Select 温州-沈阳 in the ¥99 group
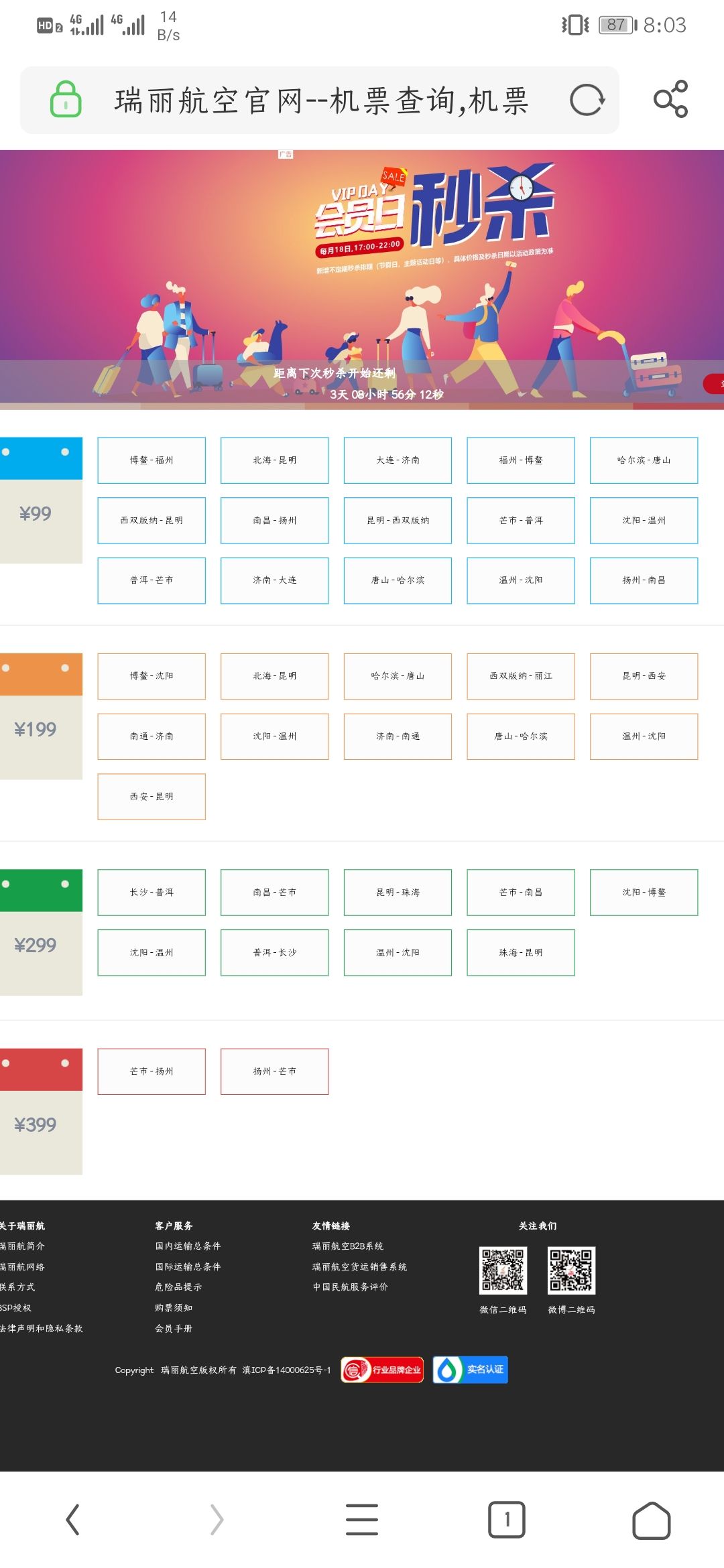 [521, 580]
